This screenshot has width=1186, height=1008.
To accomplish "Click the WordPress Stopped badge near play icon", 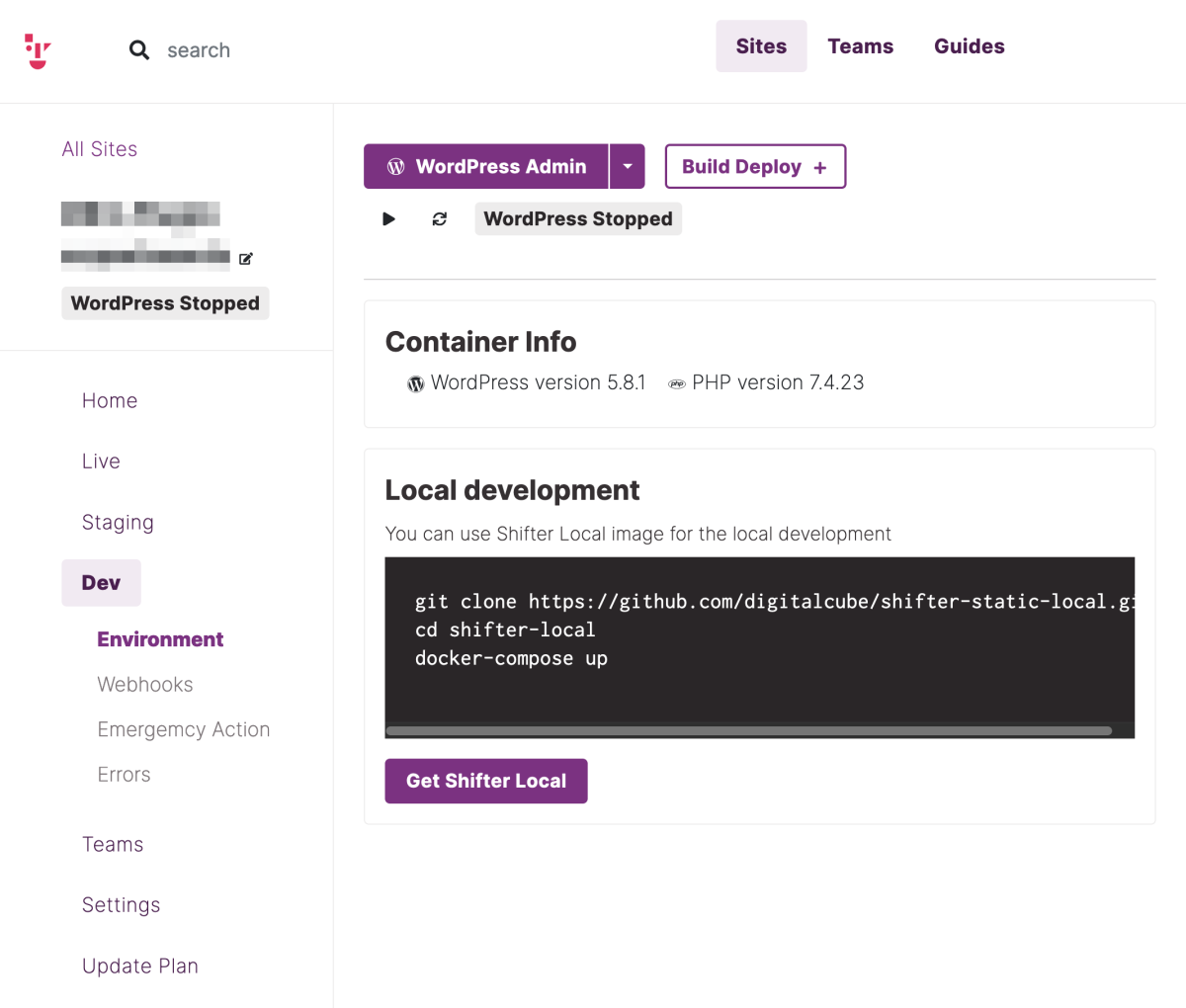I will pos(578,218).
